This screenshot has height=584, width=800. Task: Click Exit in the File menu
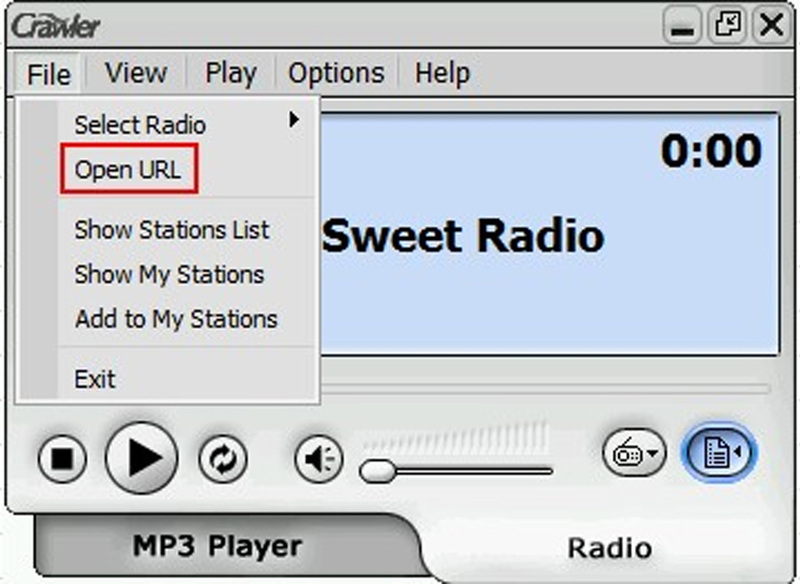pos(95,379)
